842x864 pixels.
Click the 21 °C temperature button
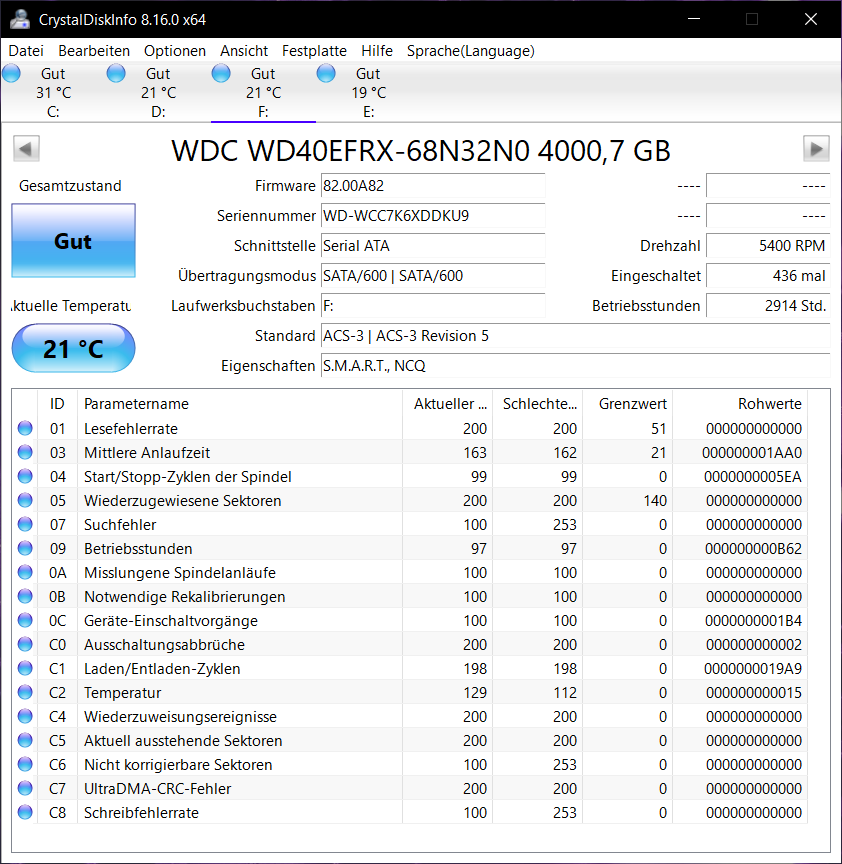coord(73,348)
